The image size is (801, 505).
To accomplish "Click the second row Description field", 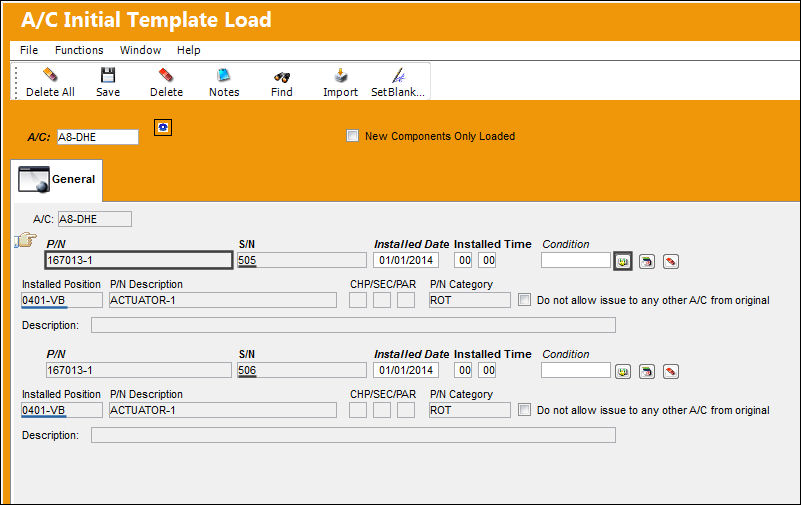I will click(x=353, y=435).
